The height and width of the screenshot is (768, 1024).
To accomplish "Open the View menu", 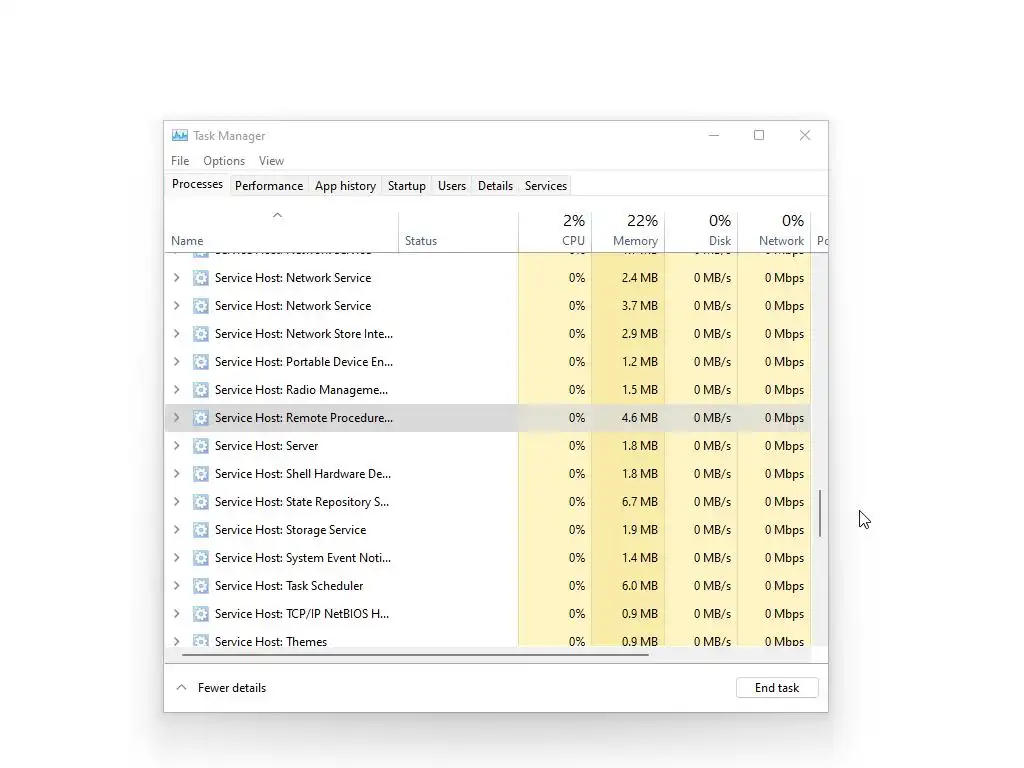I will 271,161.
